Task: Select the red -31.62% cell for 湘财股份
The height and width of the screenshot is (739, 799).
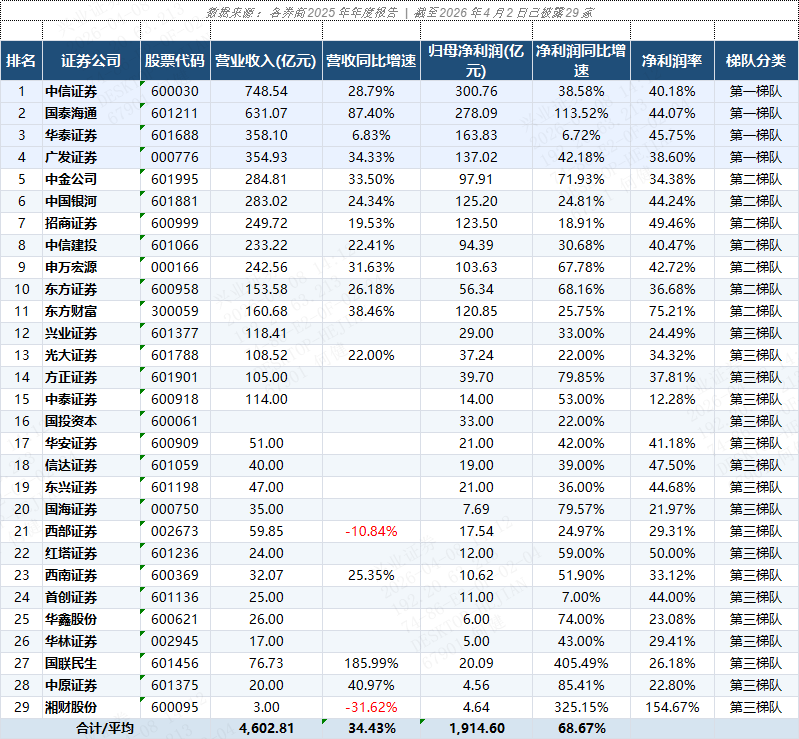Action: (x=370, y=707)
